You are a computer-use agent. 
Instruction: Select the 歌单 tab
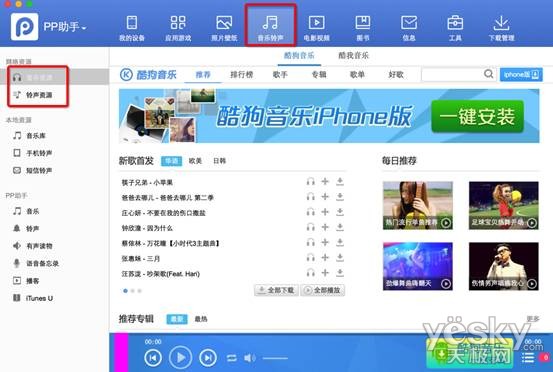[x=357, y=75]
